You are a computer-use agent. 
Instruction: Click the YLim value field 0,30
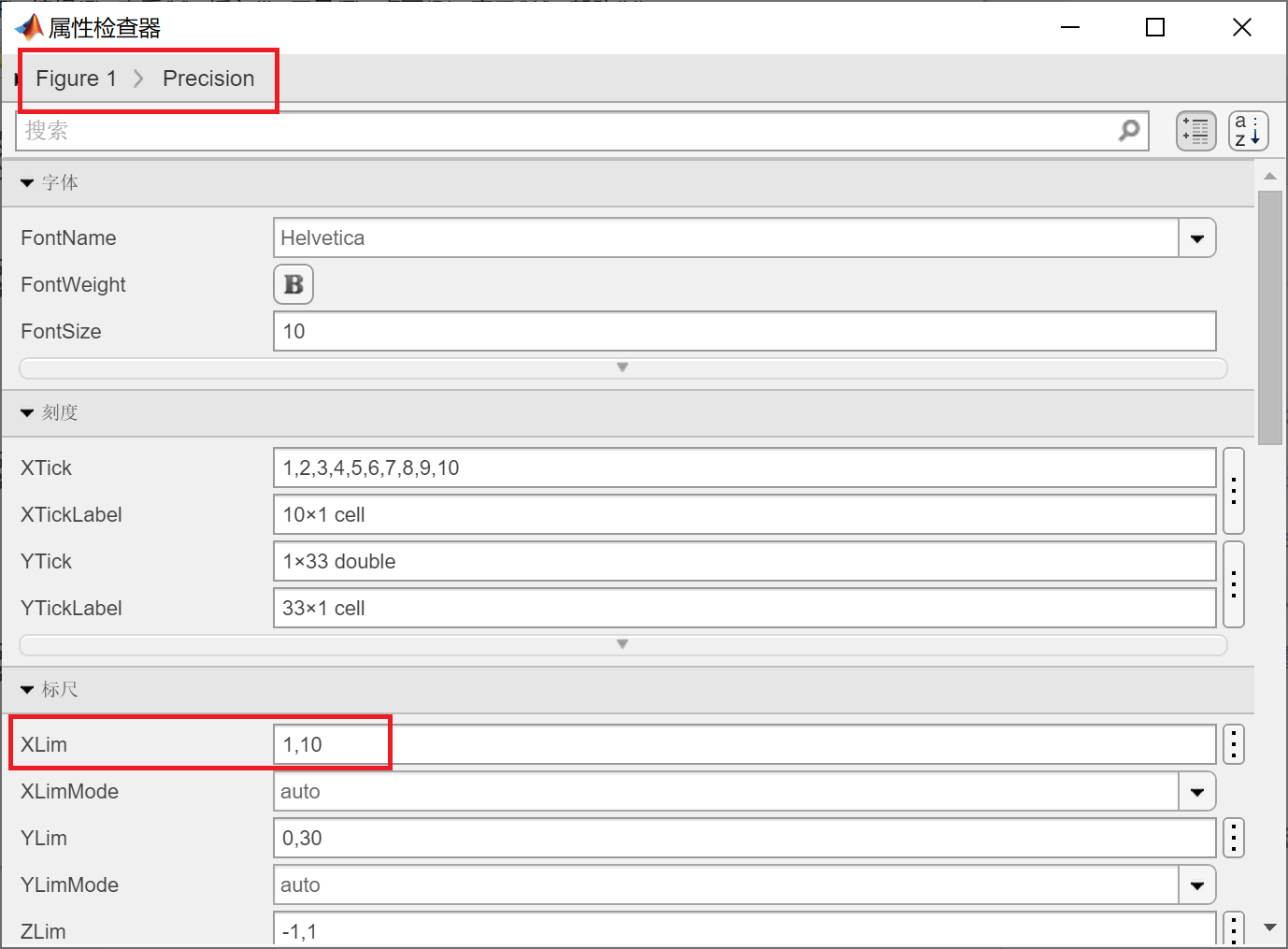click(x=745, y=838)
